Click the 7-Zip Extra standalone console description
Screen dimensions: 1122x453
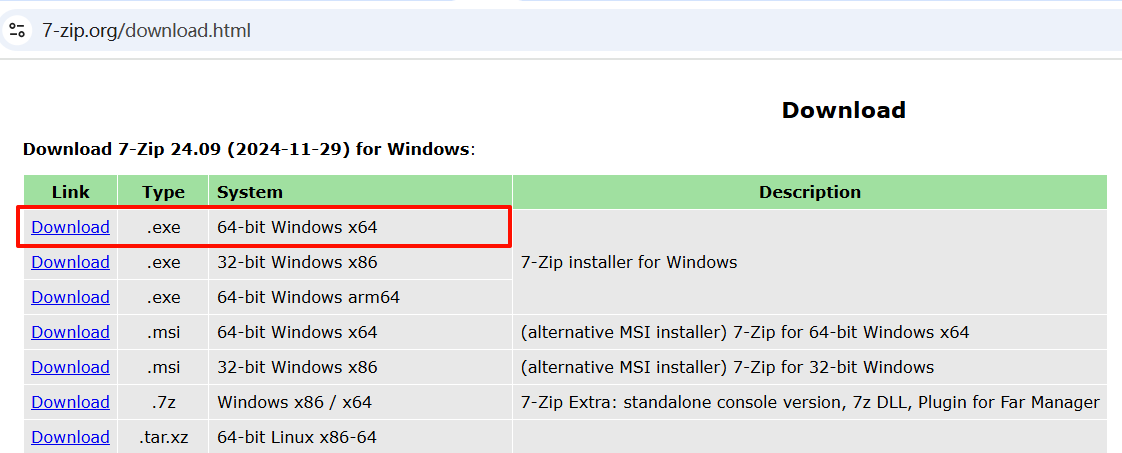point(810,402)
